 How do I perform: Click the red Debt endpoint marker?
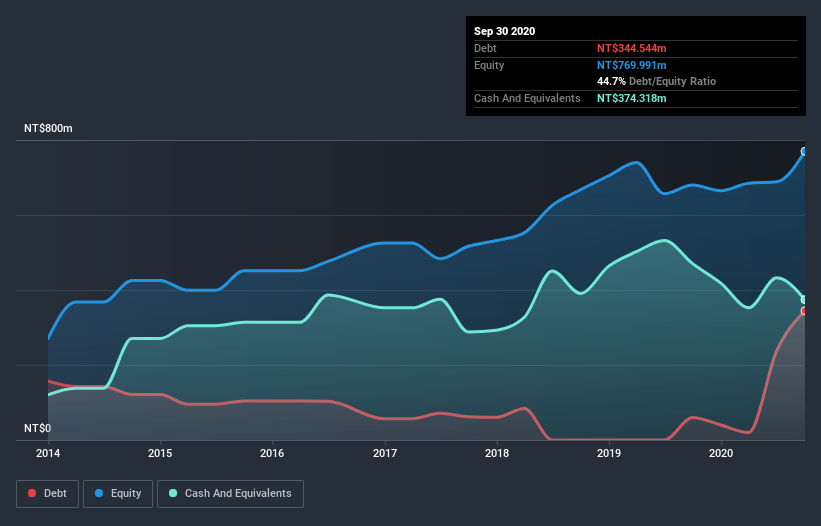click(804, 311)
